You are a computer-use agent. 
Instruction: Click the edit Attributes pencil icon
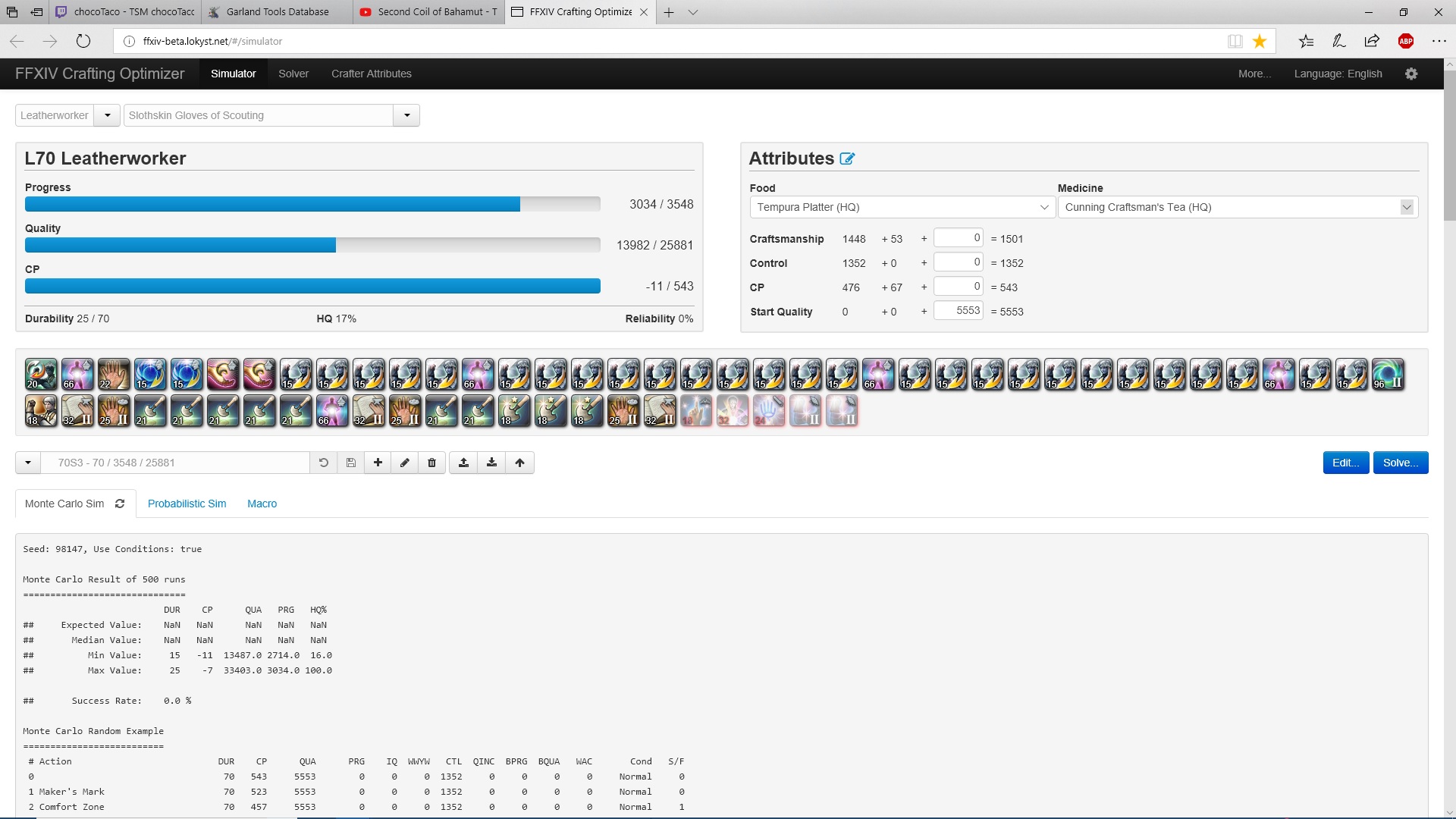tap(847, 158)
